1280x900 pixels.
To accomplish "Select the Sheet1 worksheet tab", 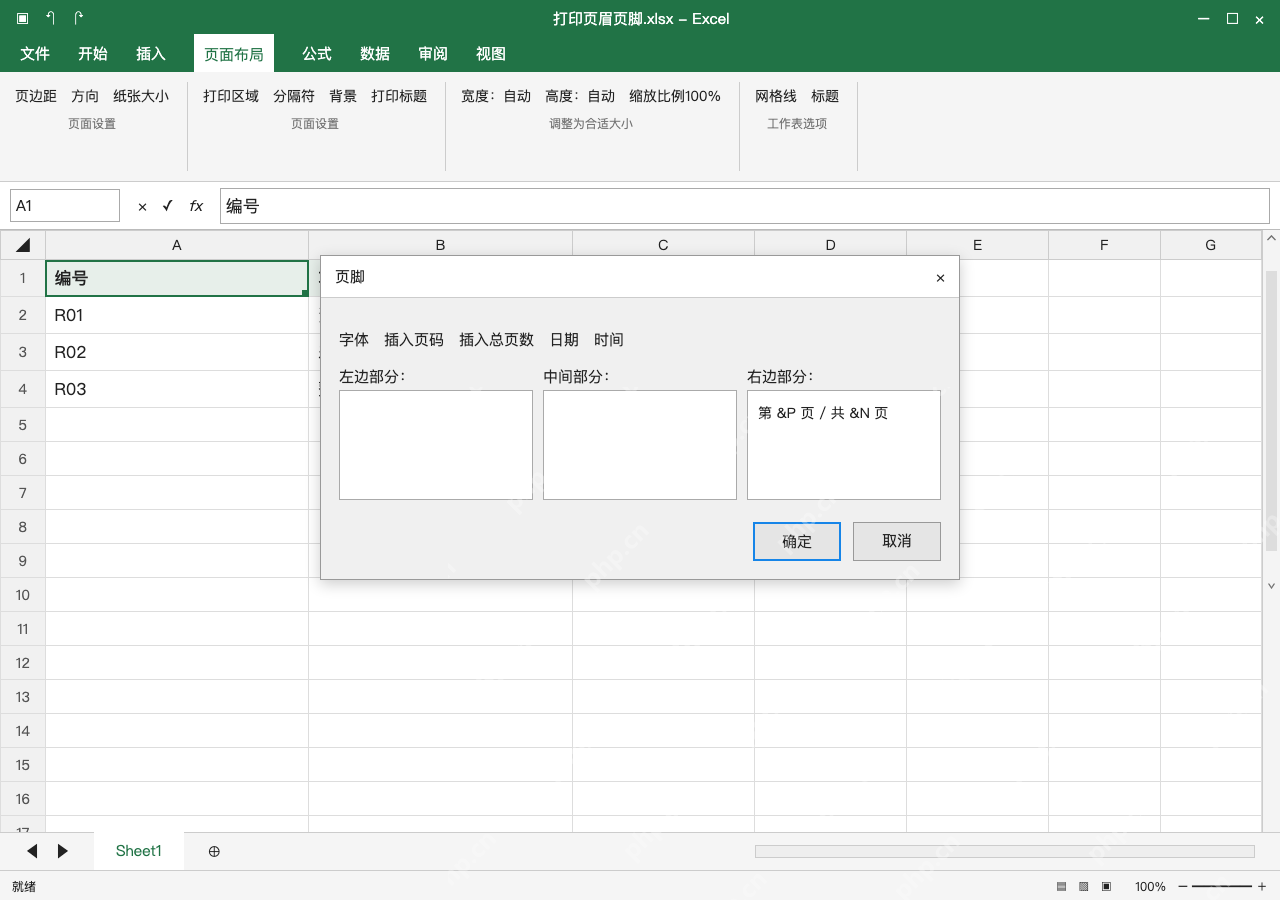I will click(x=139, y=851).
